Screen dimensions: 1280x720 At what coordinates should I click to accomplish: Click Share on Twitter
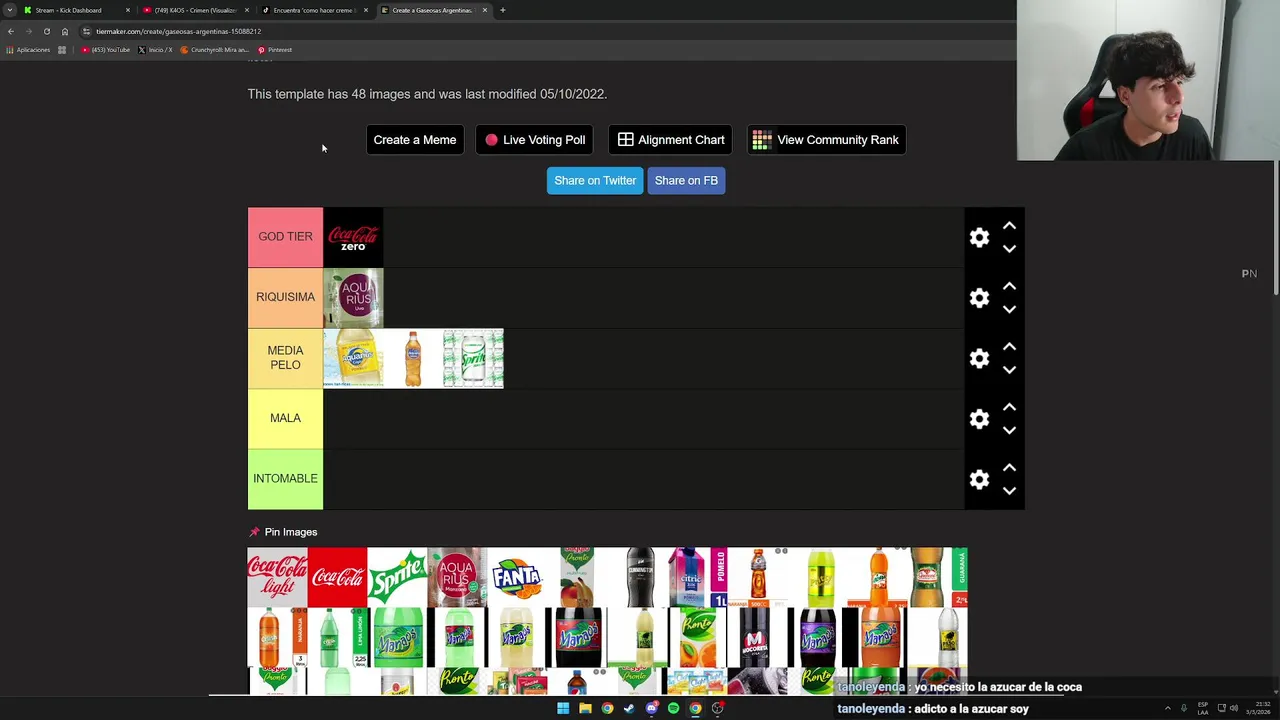[595, 181]
